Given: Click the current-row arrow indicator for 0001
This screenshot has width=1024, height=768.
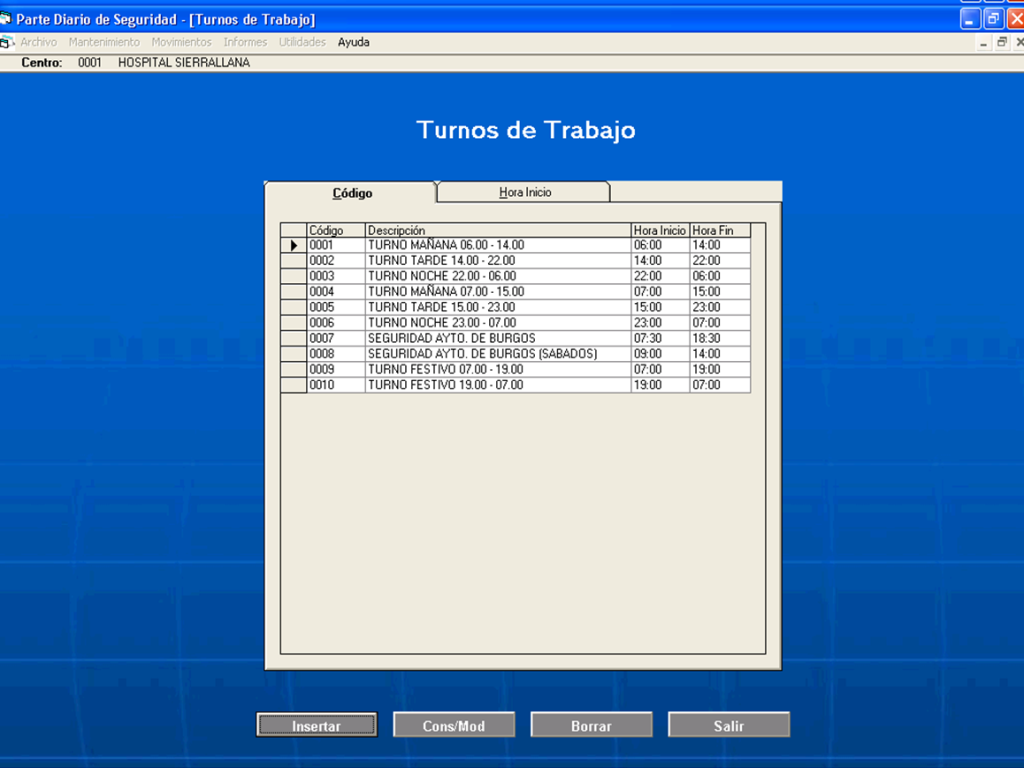Looking at the screenshot, I should [x=293, y=245].
